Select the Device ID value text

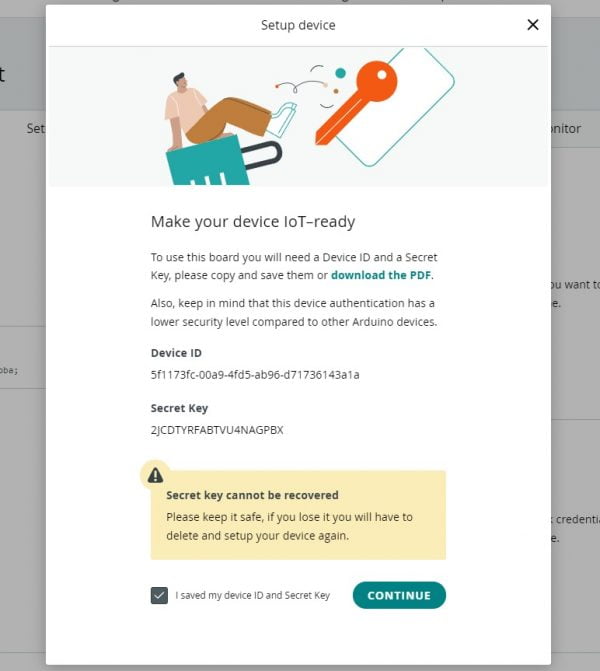(x=255, y=375)
